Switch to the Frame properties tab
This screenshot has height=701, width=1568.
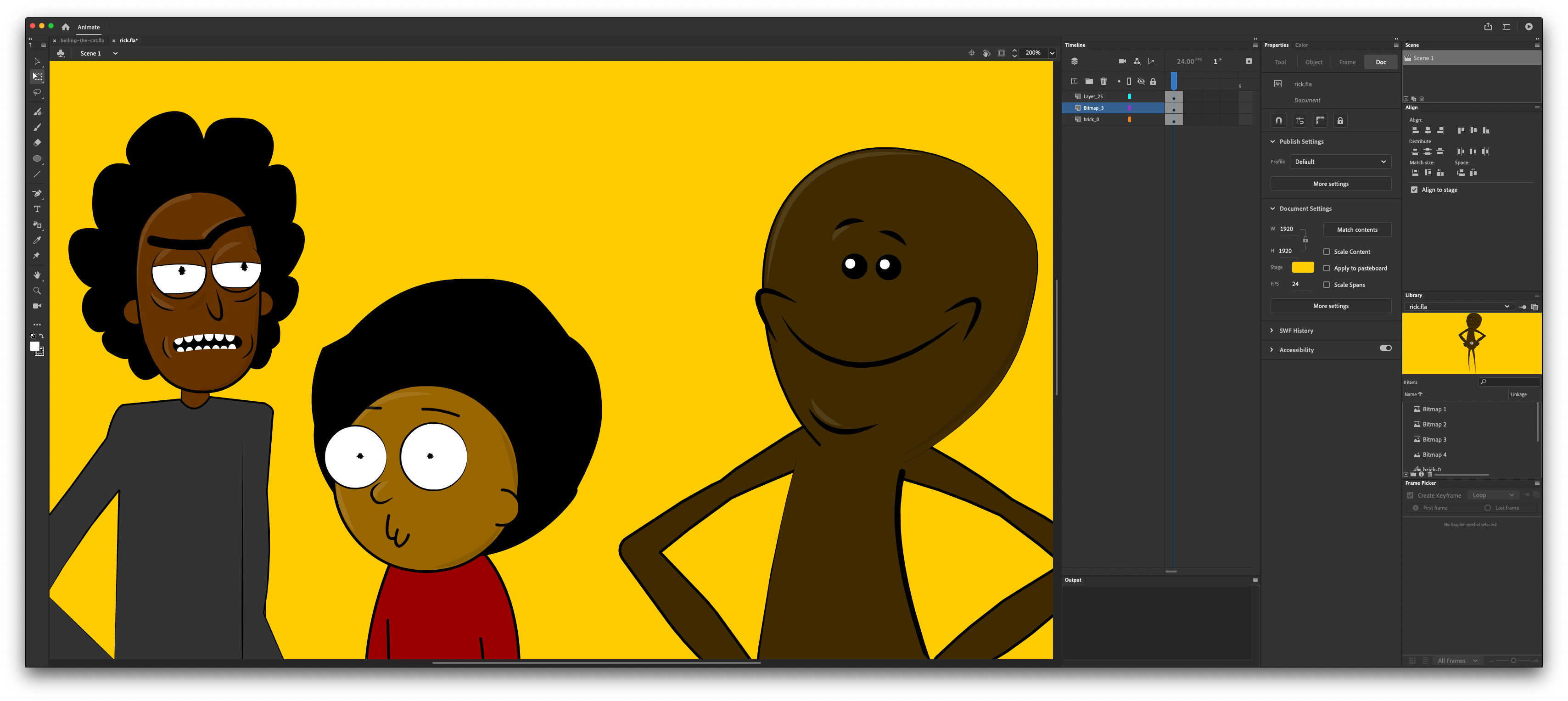1347,62
